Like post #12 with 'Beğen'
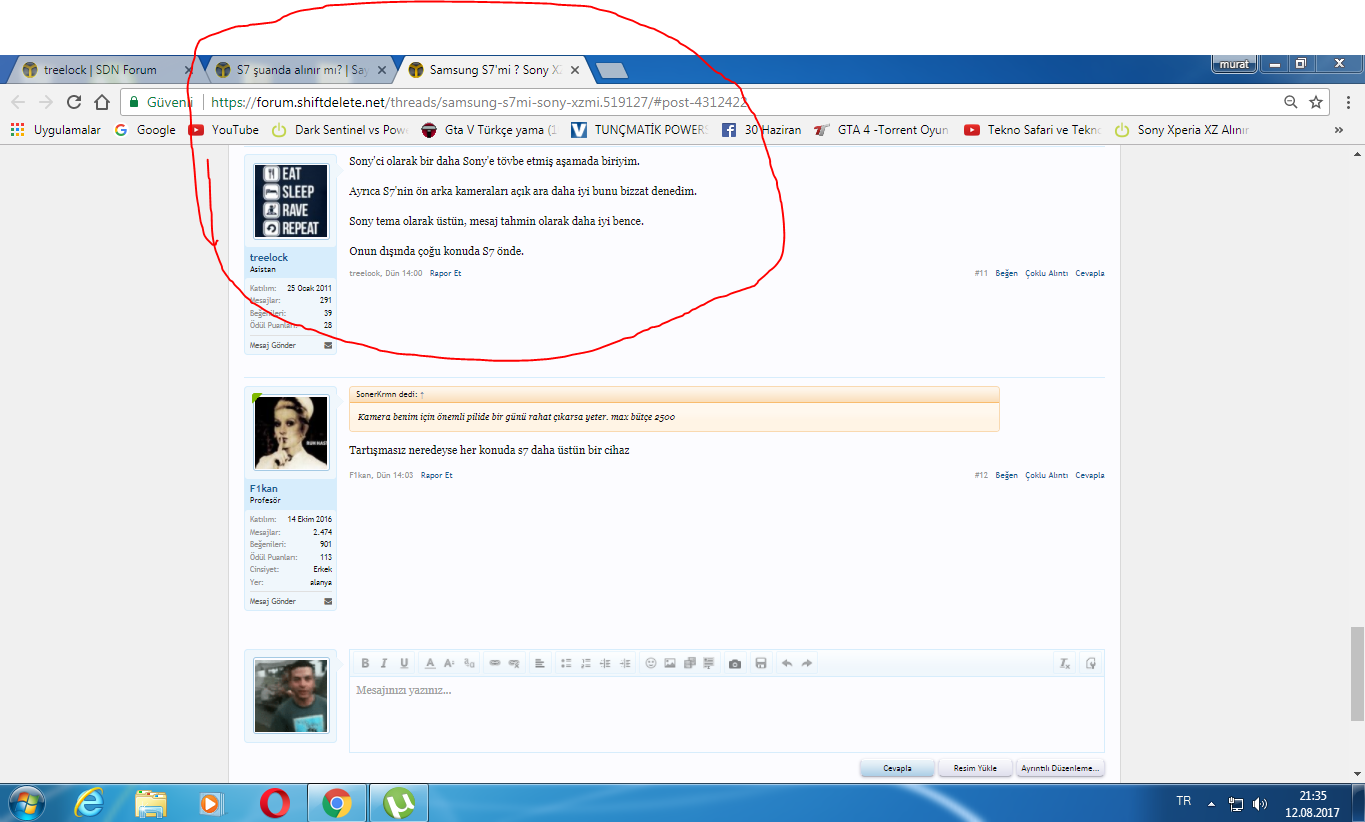This screenshot has width=1365, height=822. tap(1006, 475)
